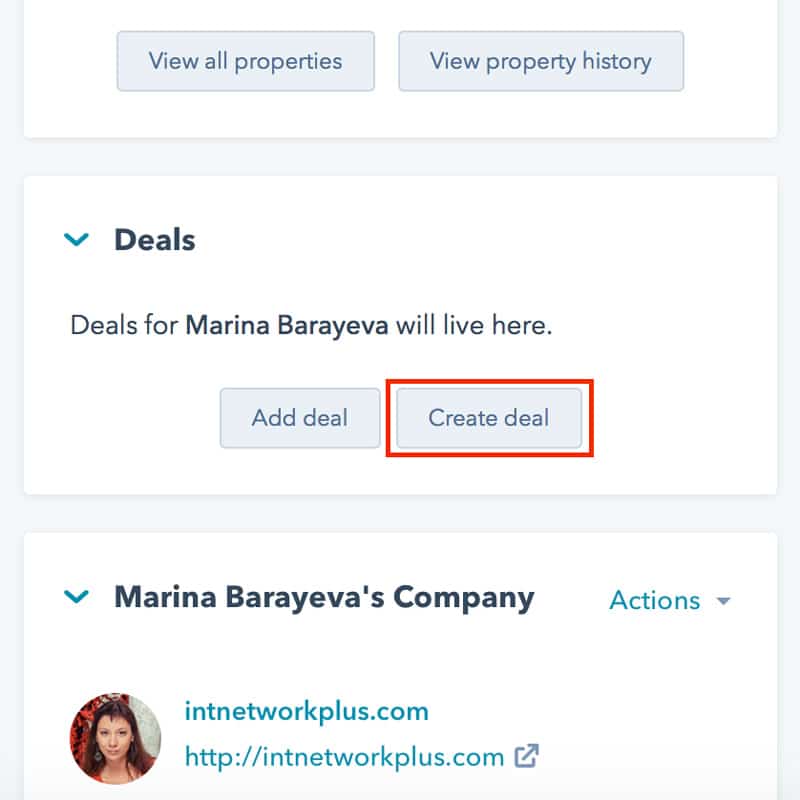800x800 pixels.
Task: Click the Actions dropdown caret icon
Action: coord(723,601)
